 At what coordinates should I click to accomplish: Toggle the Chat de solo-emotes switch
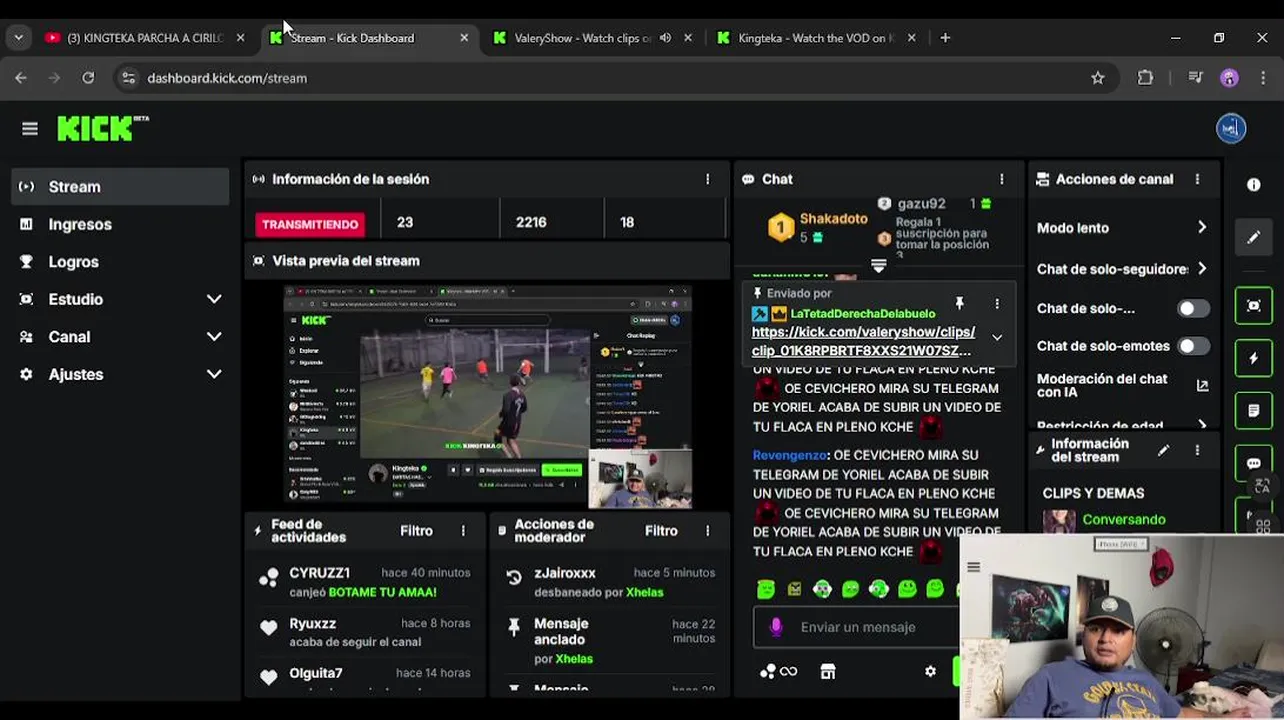[1193, 346]
